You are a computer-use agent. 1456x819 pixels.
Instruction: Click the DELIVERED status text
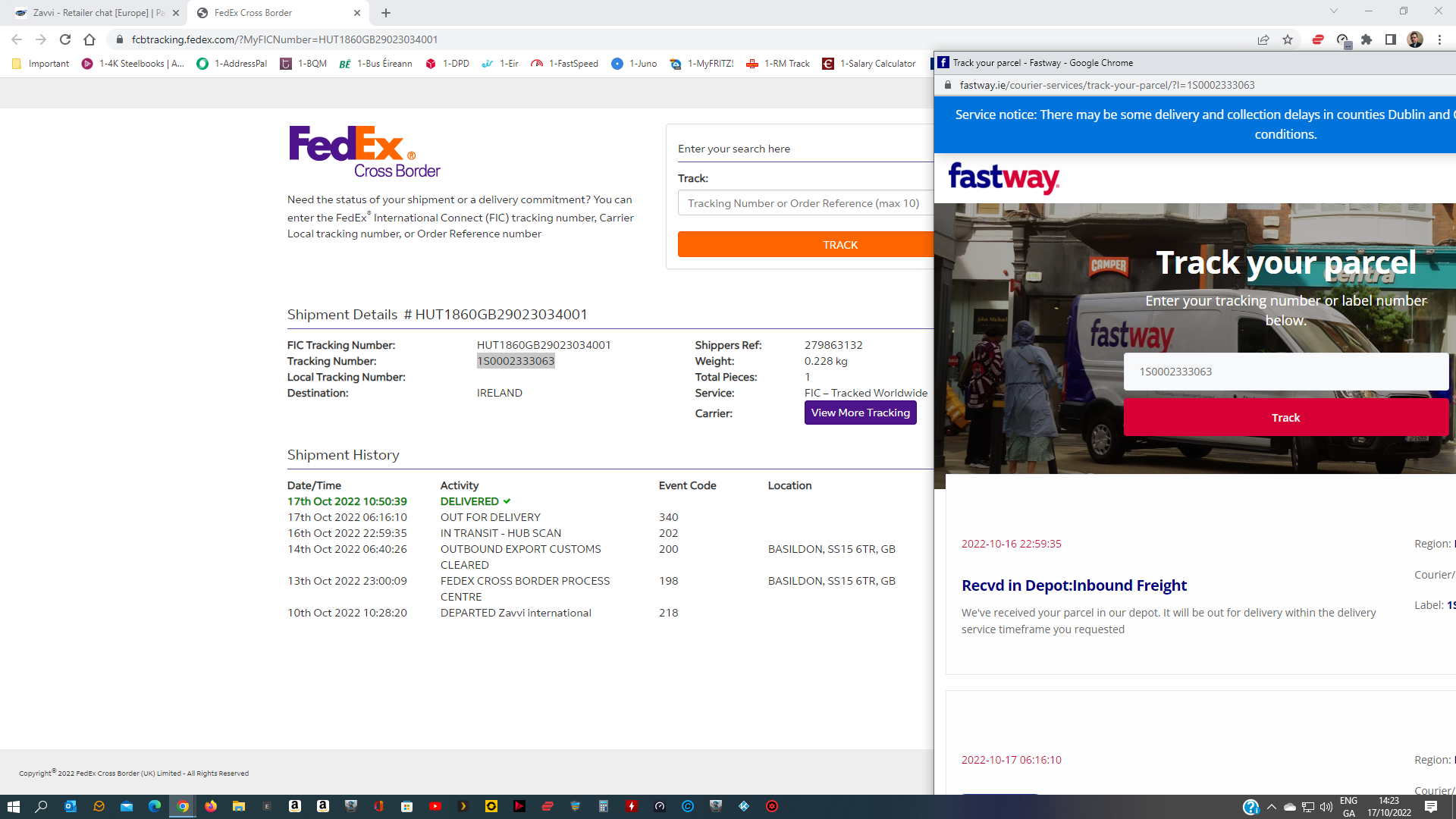(469, 501)
